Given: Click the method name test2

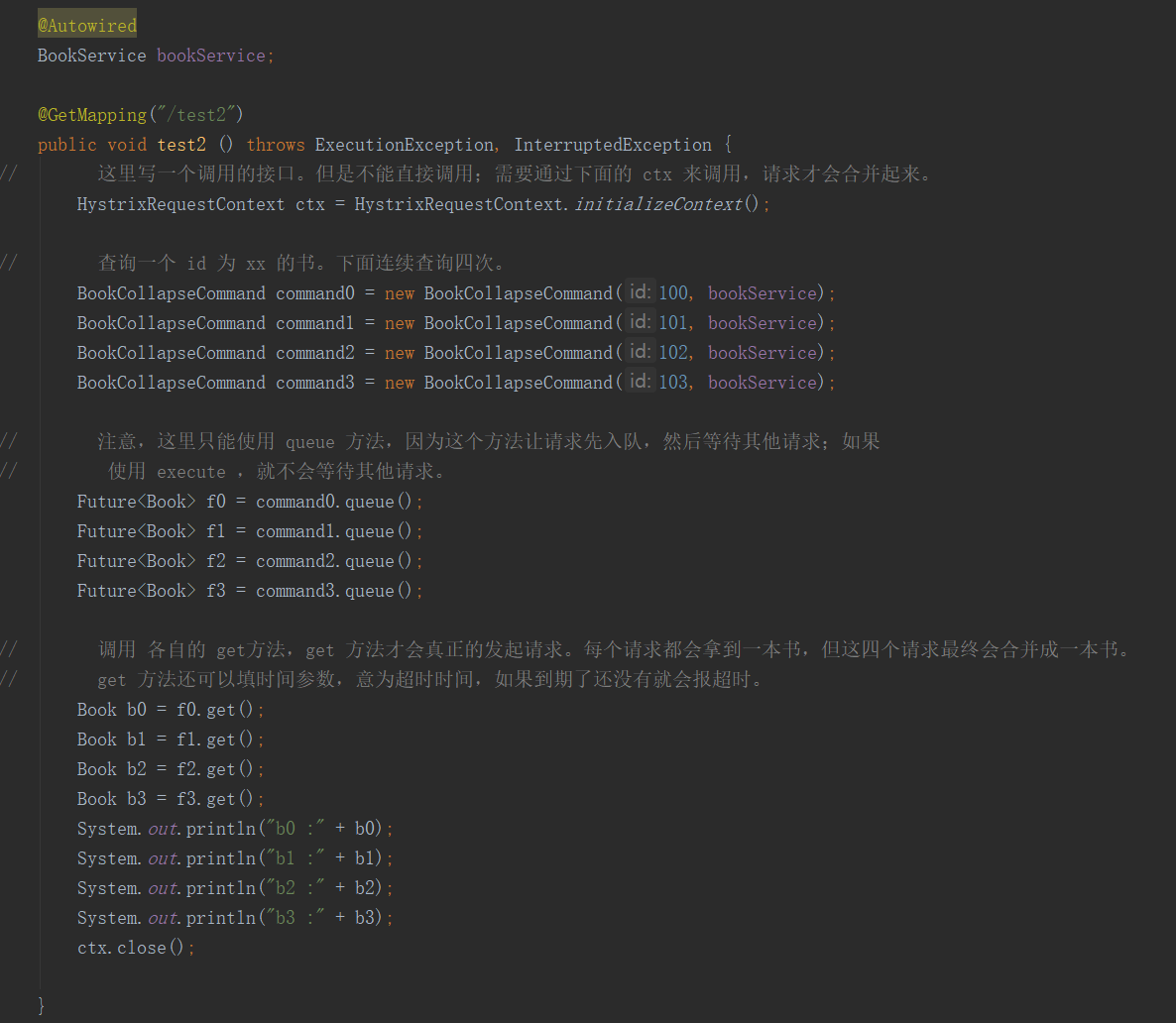Looking at the screenshot, I should coord(181,144).
